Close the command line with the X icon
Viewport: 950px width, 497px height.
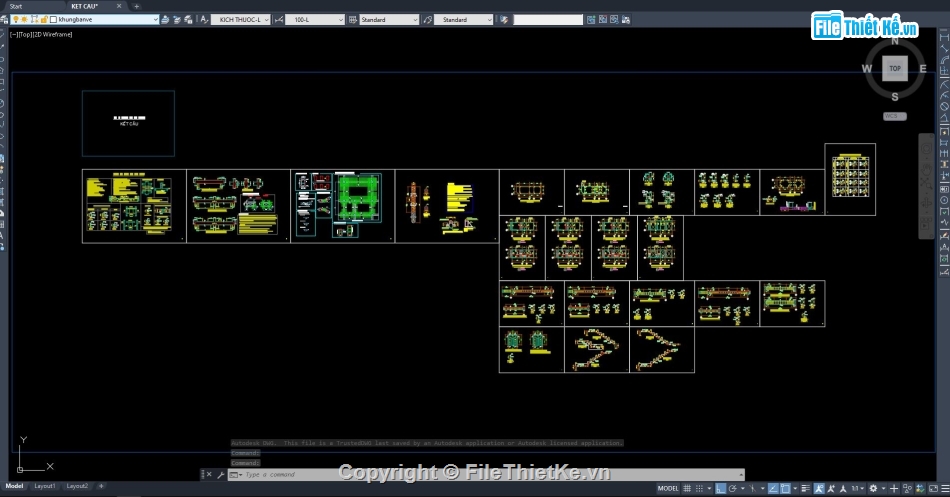(x=207, y=475)
